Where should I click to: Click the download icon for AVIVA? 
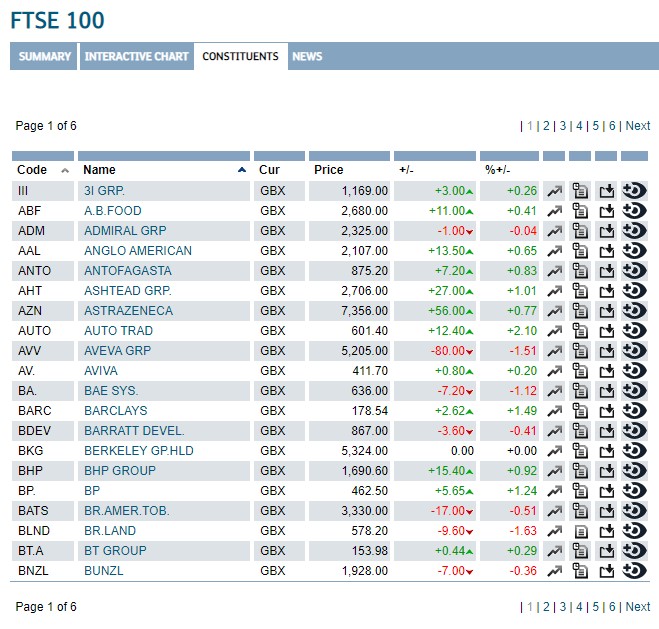click(x=606, y=371)
